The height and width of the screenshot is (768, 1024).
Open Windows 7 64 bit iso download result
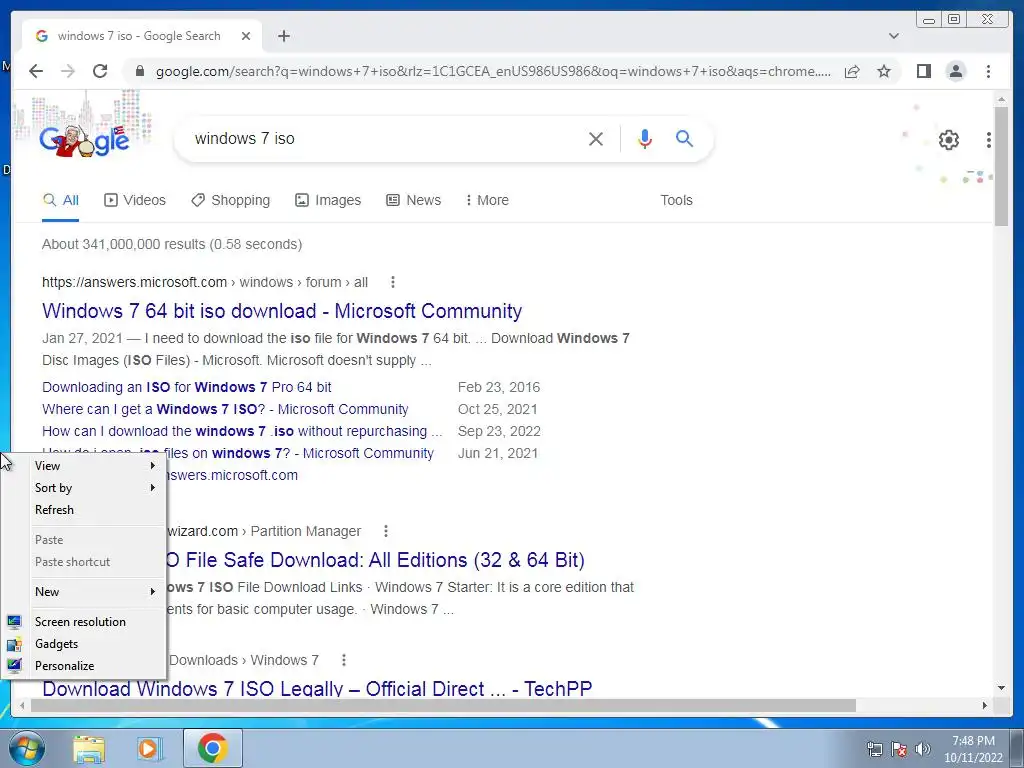click(x=282, y=311)
